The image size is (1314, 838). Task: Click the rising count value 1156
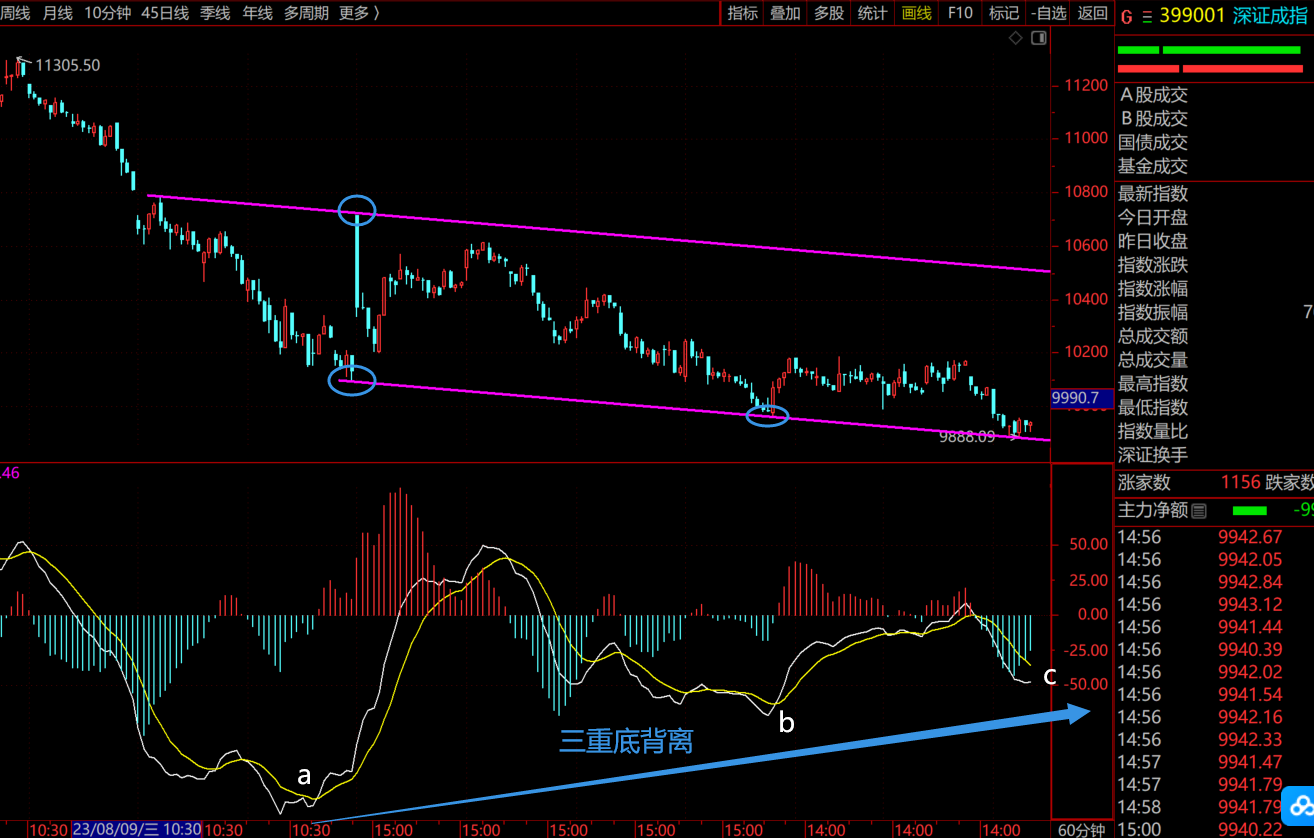tap(1241, 482)
